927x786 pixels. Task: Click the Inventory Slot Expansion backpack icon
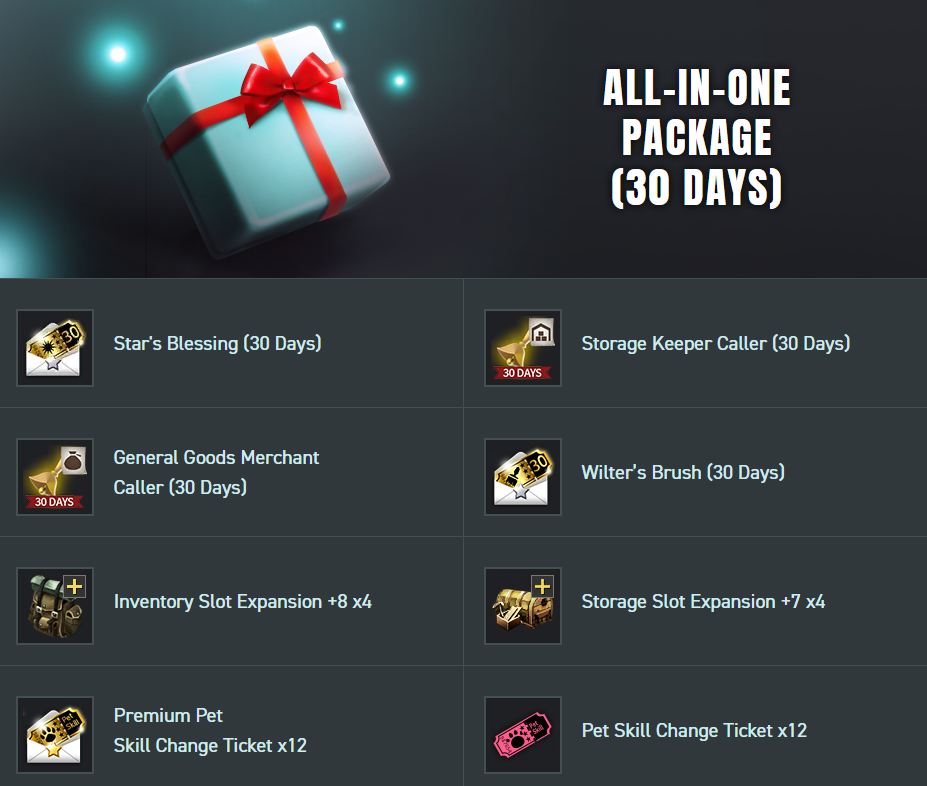tap(55, 606)
